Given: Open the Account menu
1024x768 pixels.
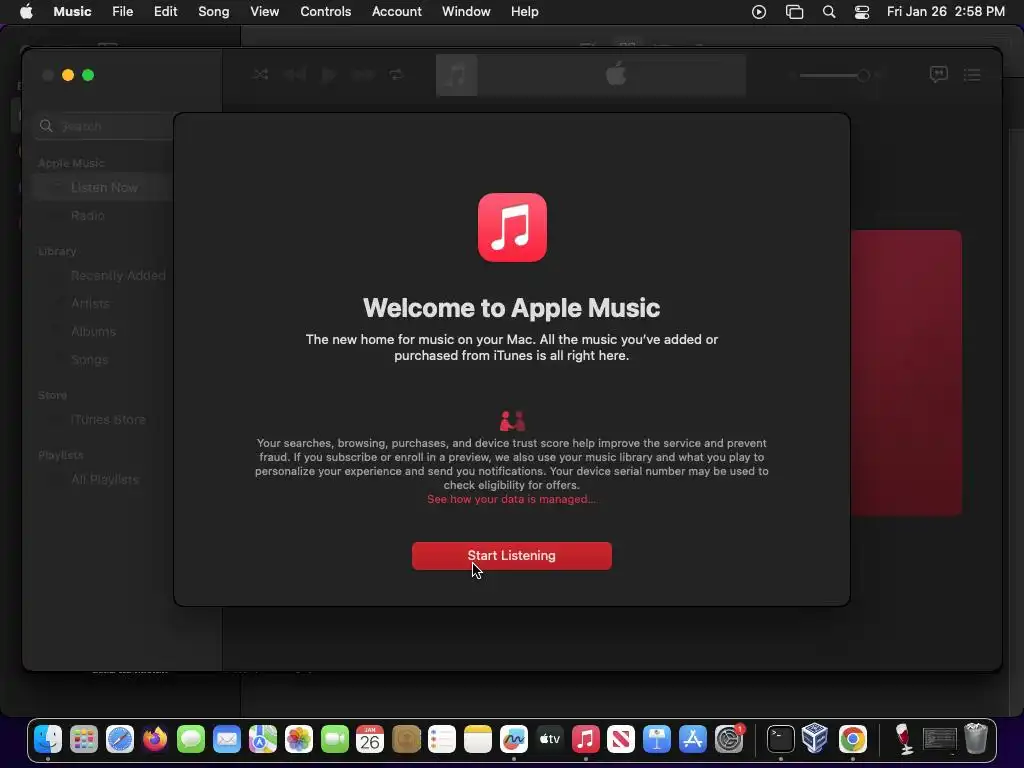Looking at the screenshot, I should (x=396, y=11).
